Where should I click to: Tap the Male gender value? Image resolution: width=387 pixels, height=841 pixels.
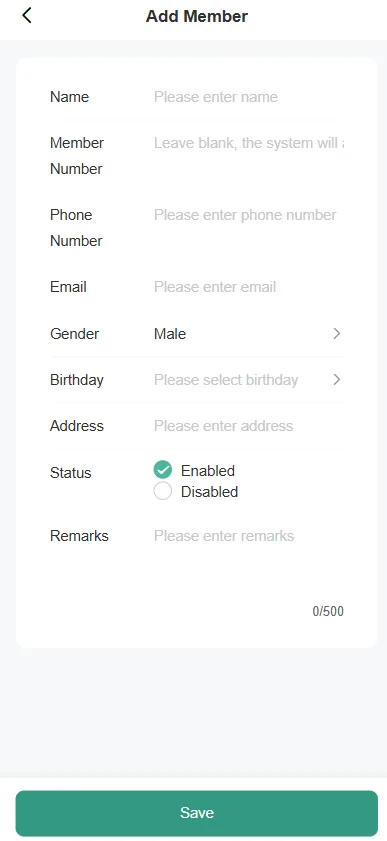(170, 334)
